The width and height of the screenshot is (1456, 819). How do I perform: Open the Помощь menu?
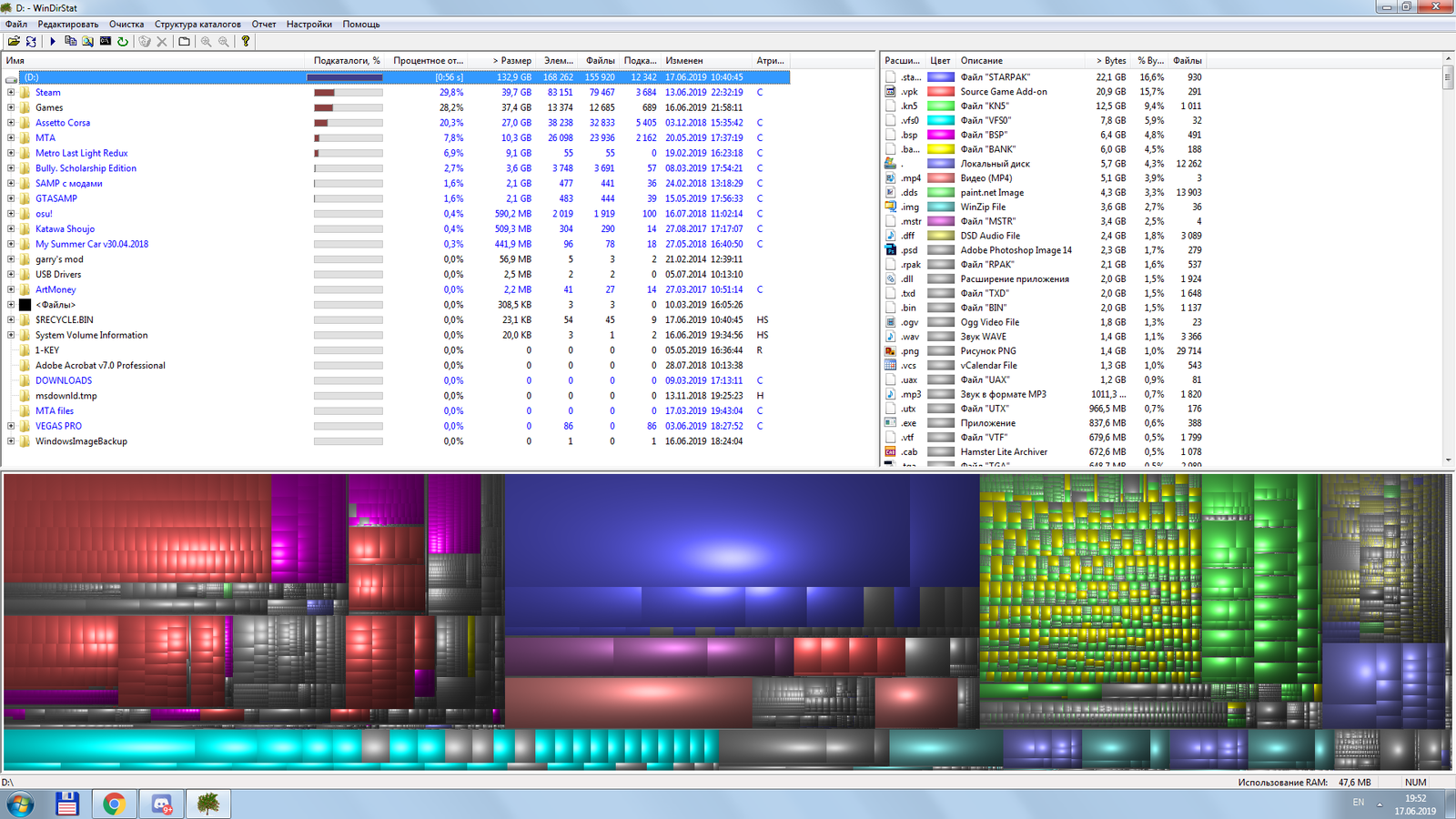(361, 25)
